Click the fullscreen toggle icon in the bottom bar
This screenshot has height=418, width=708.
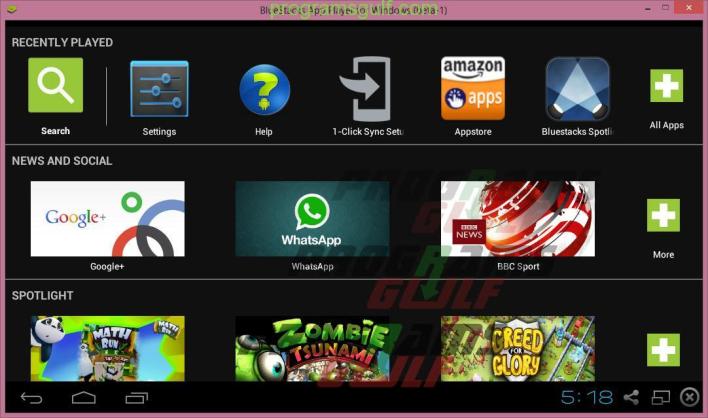coord(661,397)
